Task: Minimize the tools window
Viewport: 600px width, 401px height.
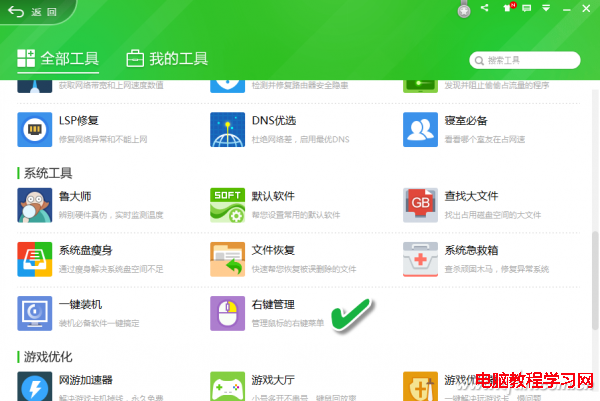Action: click(x=567, y=8)
